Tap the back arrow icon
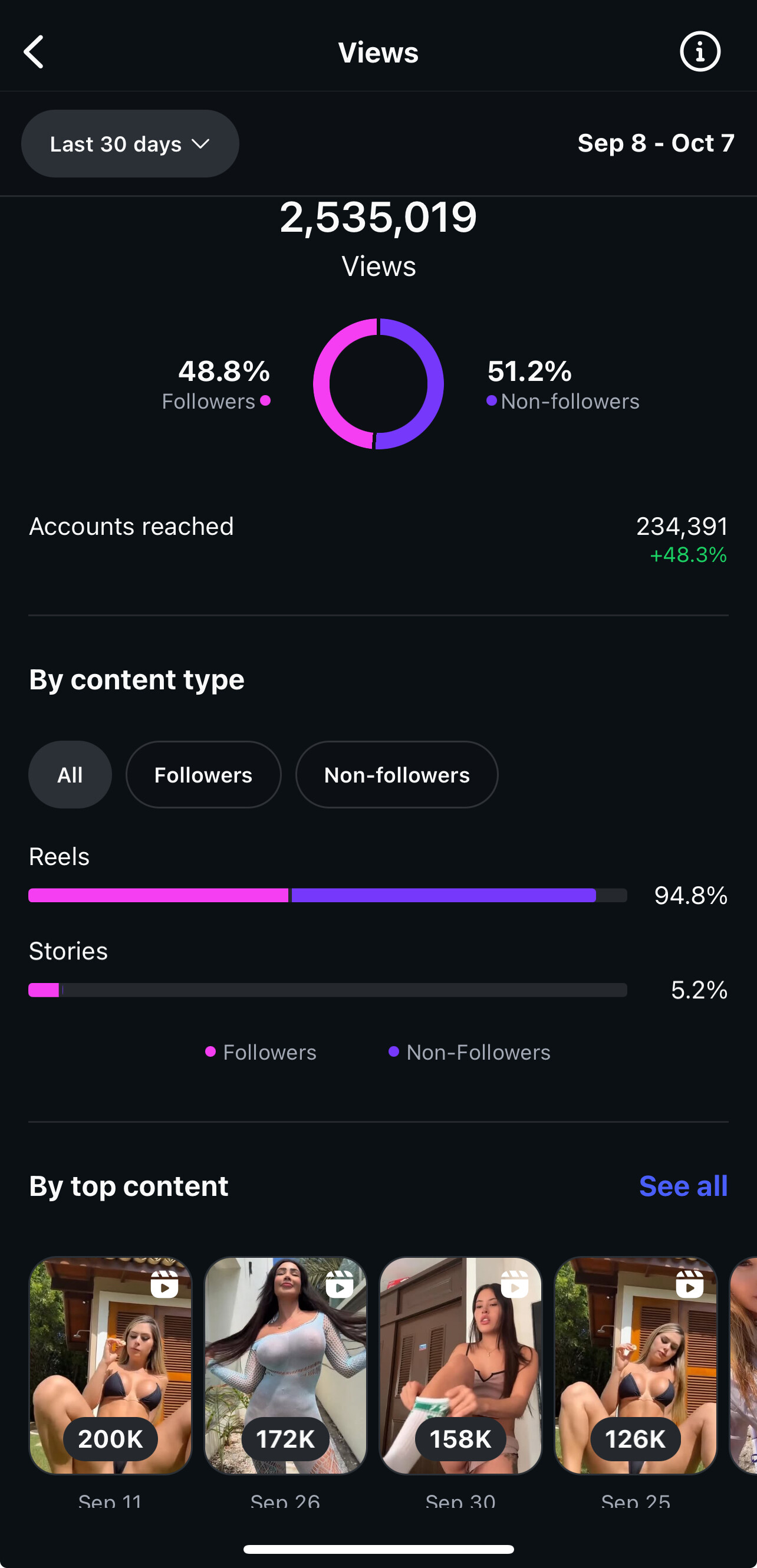 click(35, 52)
